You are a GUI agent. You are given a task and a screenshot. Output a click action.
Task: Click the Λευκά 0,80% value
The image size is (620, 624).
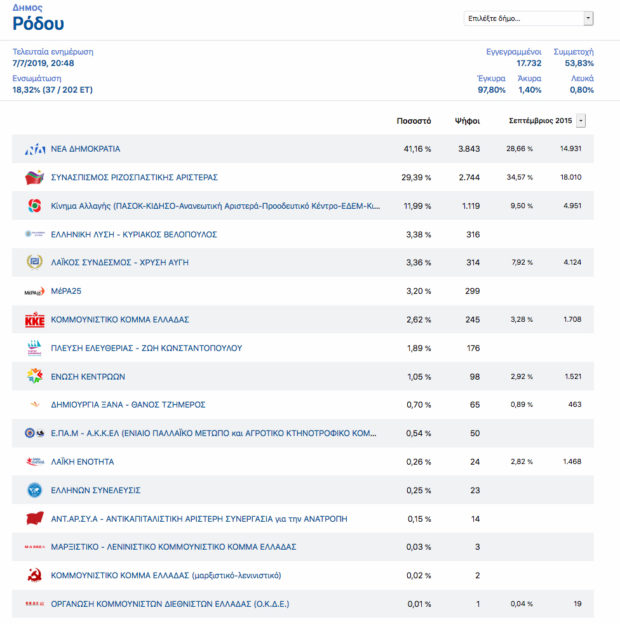pyautogui.click(x=581, y=90)
